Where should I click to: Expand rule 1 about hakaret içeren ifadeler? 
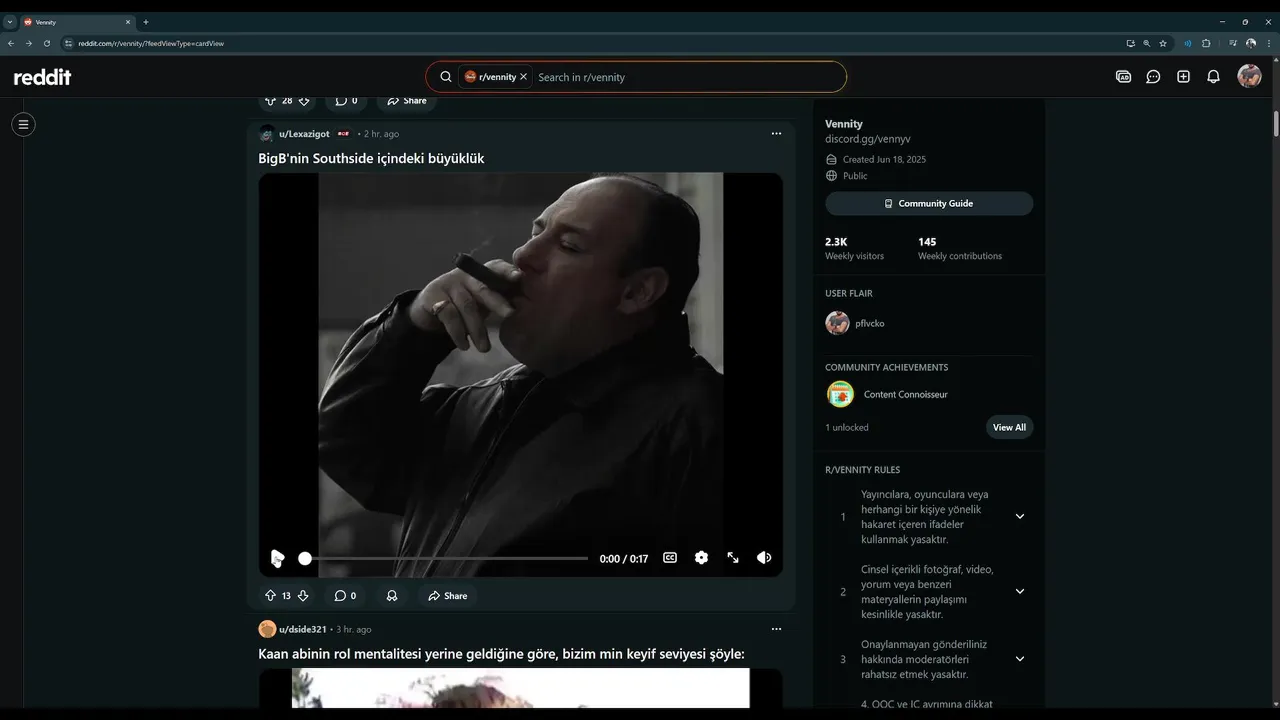click(1020, 516)
